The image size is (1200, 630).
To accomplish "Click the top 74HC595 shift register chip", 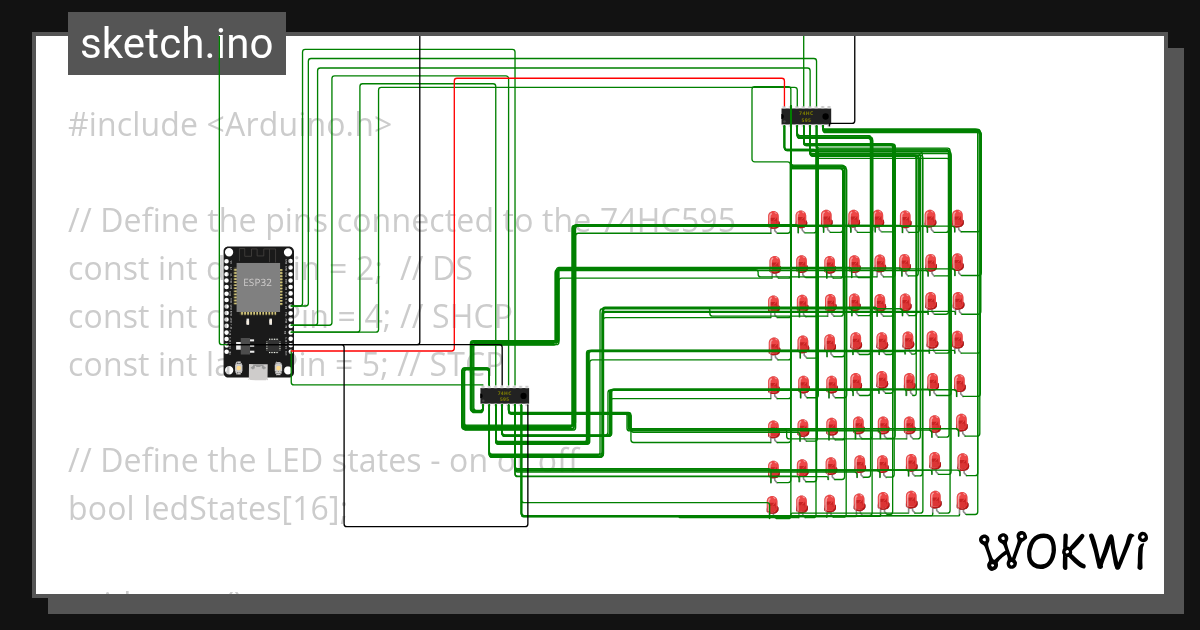I will (x=806, y=115).
